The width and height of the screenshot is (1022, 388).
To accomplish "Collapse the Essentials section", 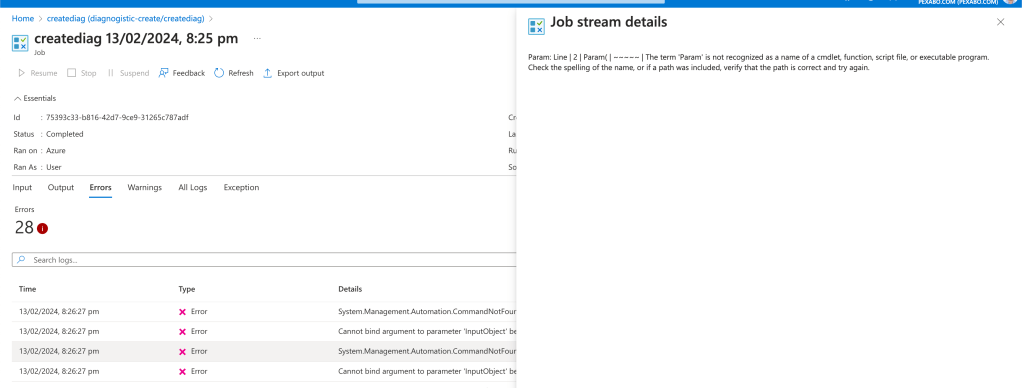I will click(35, 98).
